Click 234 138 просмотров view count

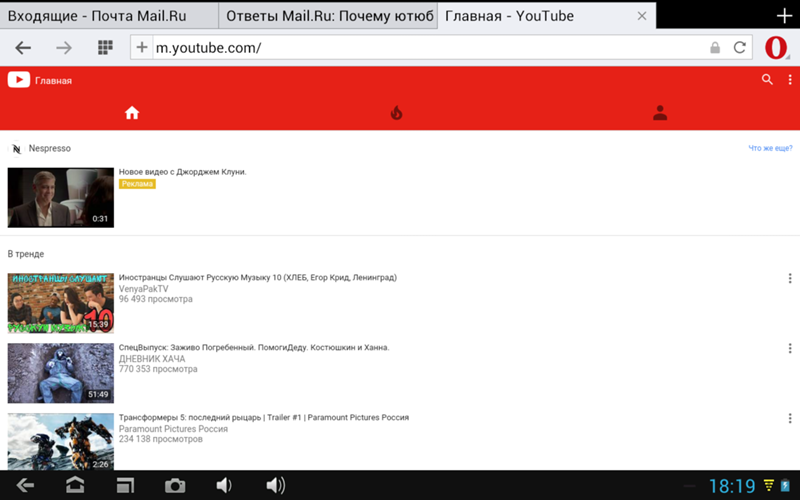(161, 439)
